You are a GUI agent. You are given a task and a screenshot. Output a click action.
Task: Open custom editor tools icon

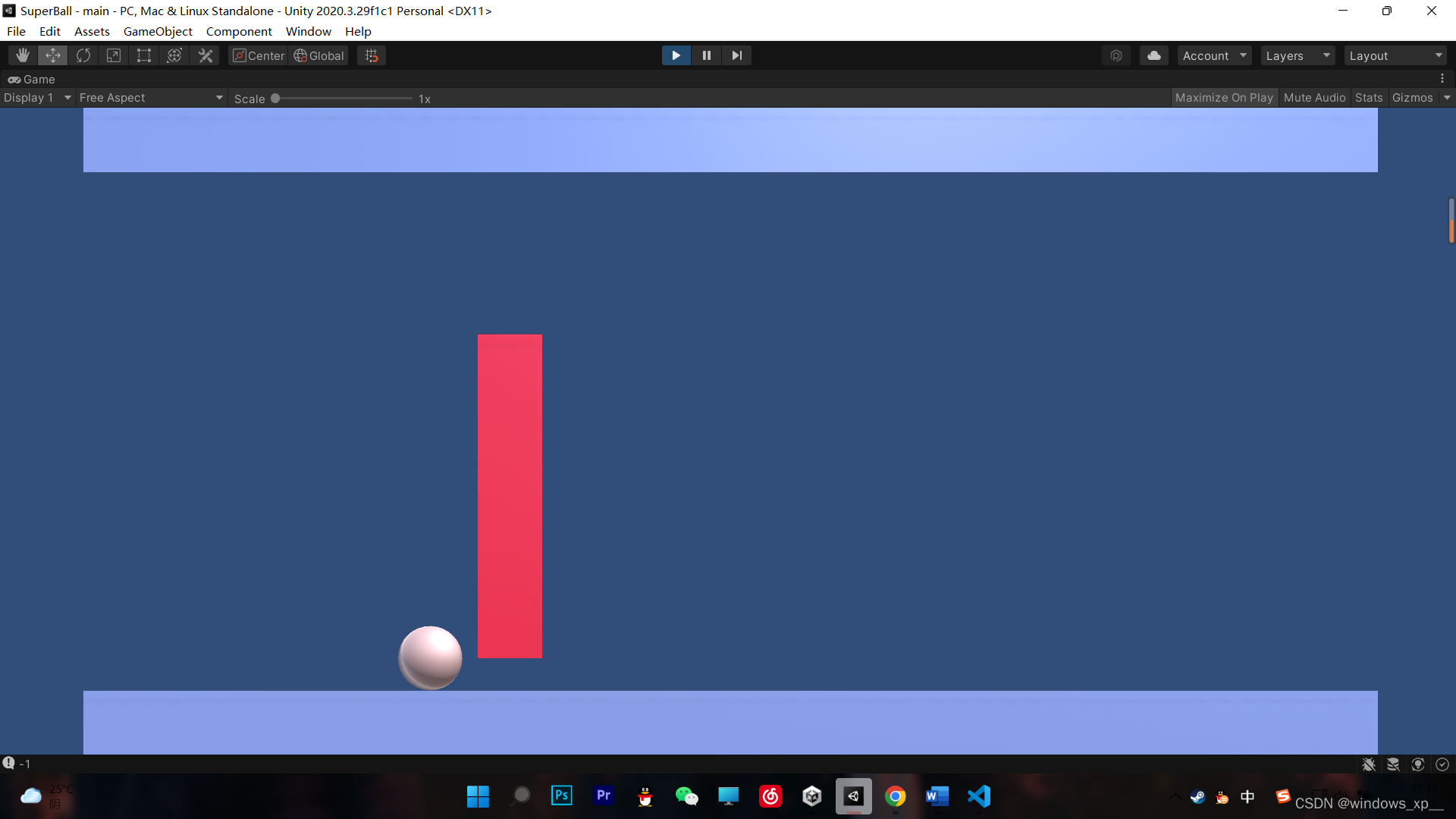pos(206,55)
